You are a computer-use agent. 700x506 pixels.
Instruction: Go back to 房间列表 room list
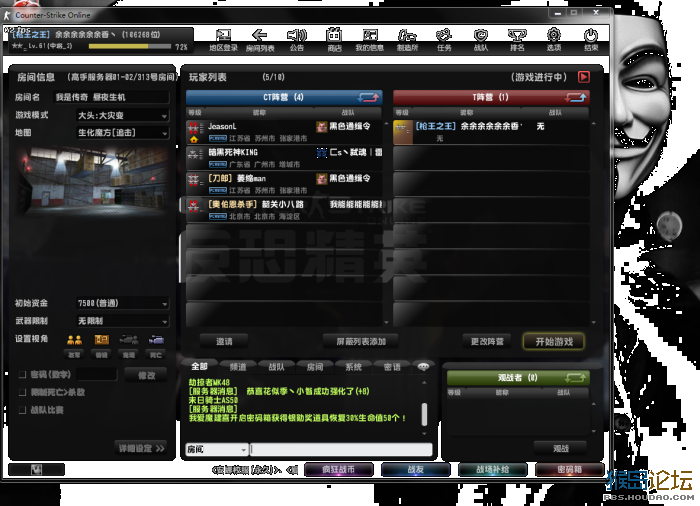[x=260, y=40]
